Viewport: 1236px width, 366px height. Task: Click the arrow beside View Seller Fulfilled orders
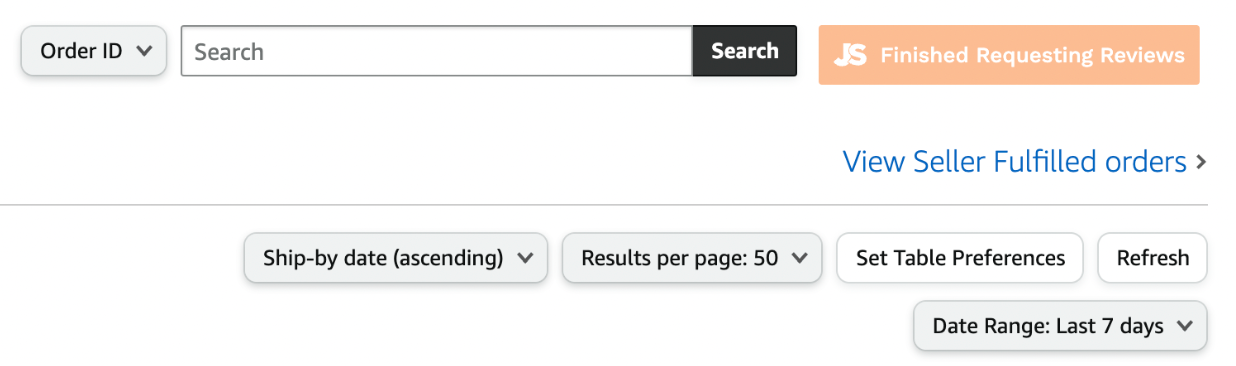(1201, 162)
